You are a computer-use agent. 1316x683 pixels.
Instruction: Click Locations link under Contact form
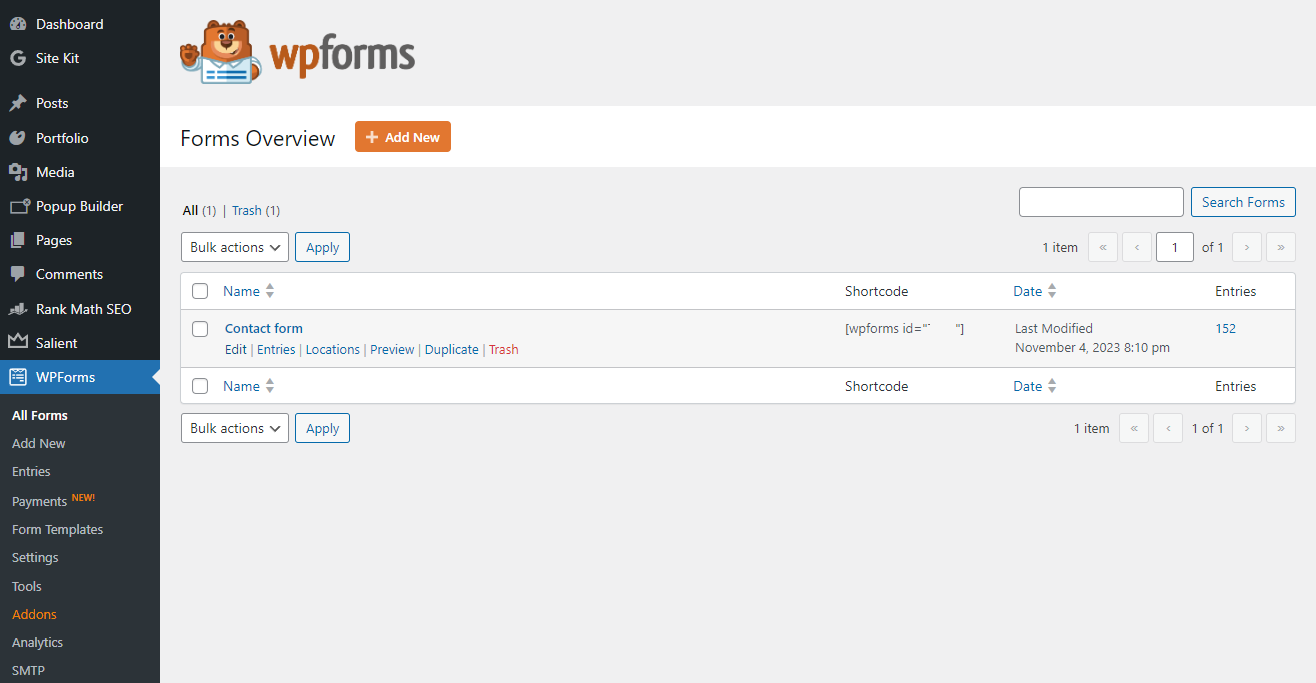(333, 349)
